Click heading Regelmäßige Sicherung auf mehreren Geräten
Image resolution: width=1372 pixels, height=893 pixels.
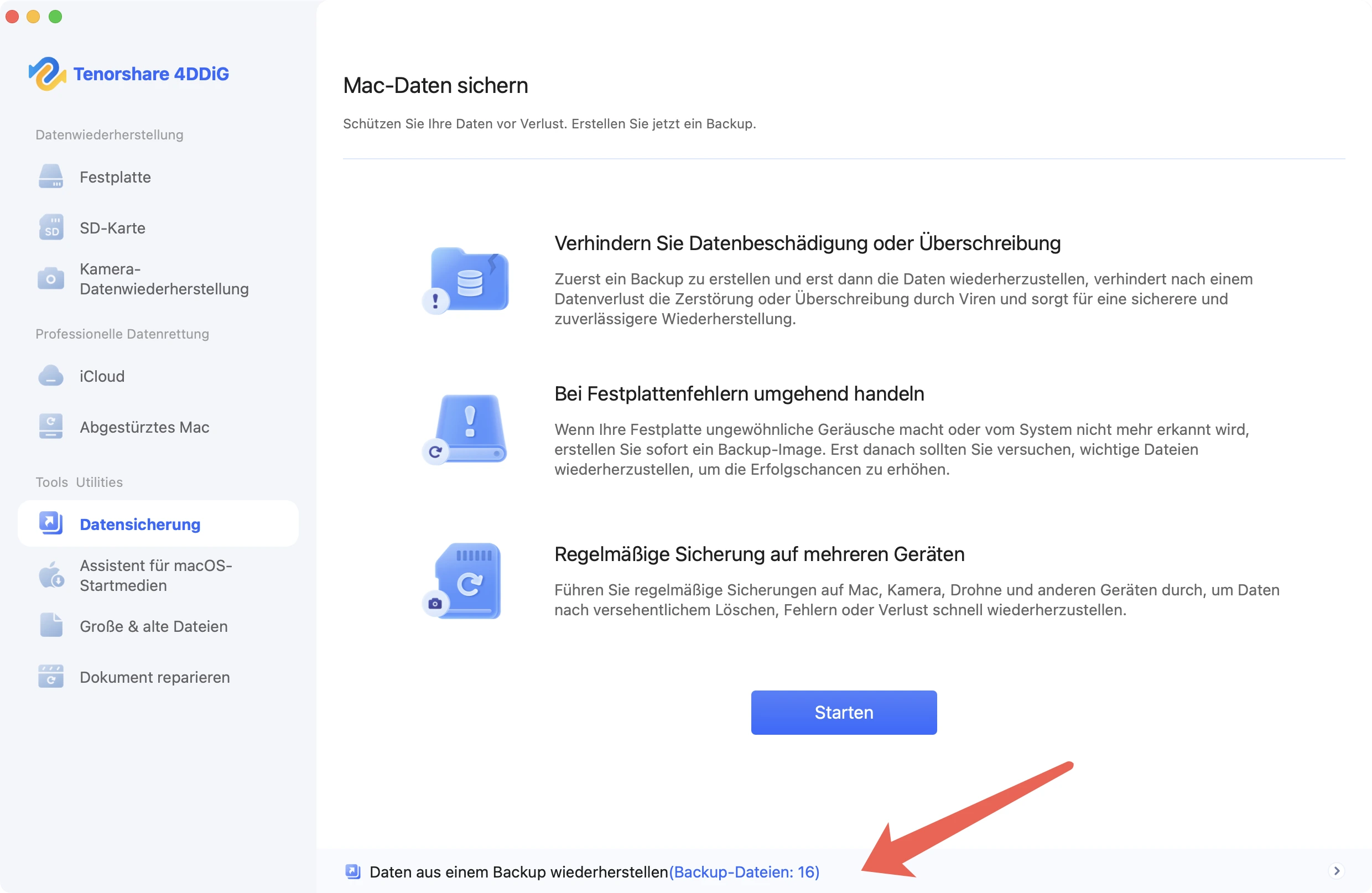pyautogui.click(x=759, y=553)
